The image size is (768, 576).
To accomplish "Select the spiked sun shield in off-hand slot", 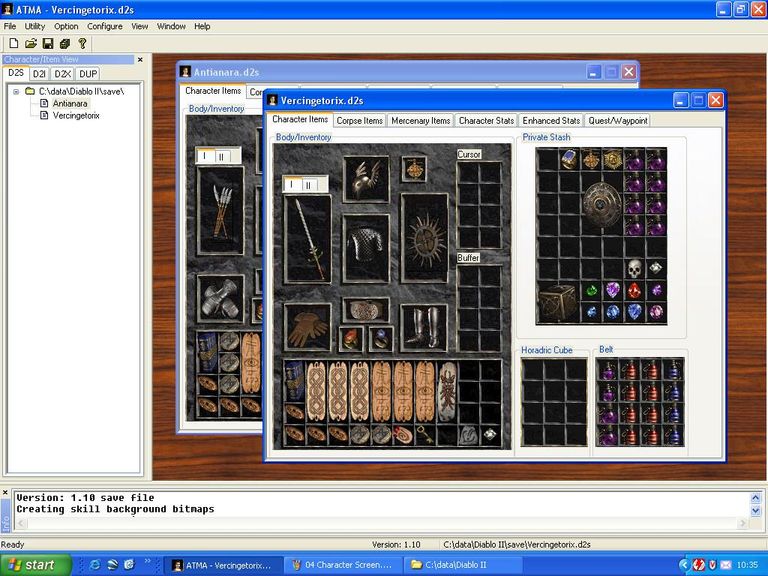I will point(425,238).
